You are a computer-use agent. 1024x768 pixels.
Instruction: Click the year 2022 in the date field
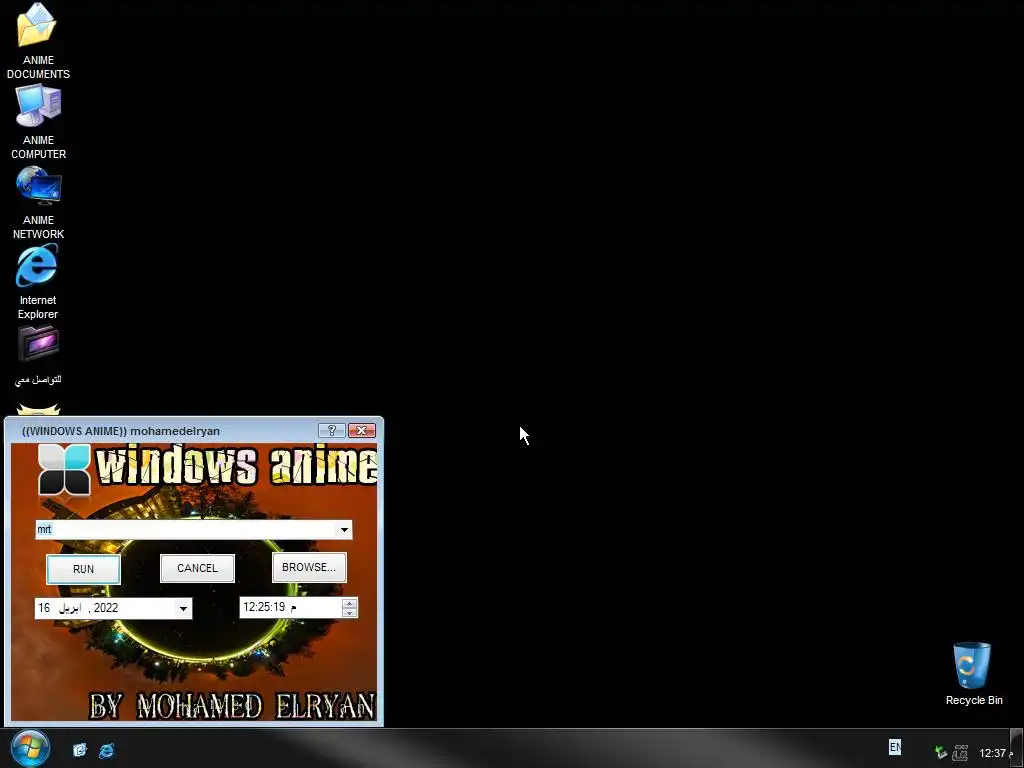[106, 608]
